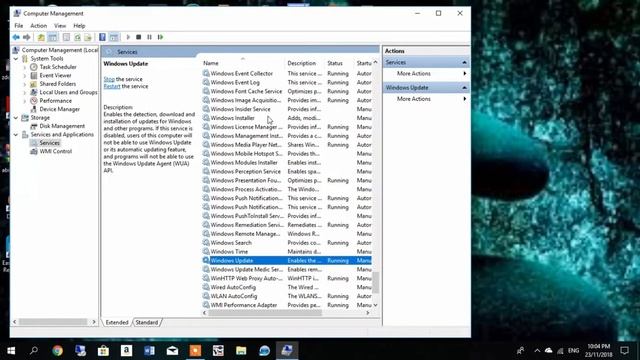
Task: Click the services list horizontal scrollbar
Action: coord(265,313)
